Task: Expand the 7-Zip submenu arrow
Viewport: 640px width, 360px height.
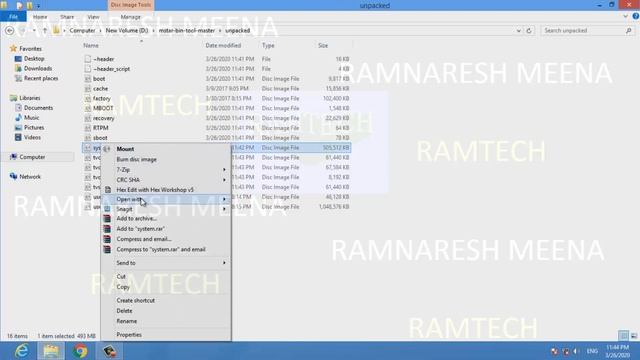Action: [224, 169]
